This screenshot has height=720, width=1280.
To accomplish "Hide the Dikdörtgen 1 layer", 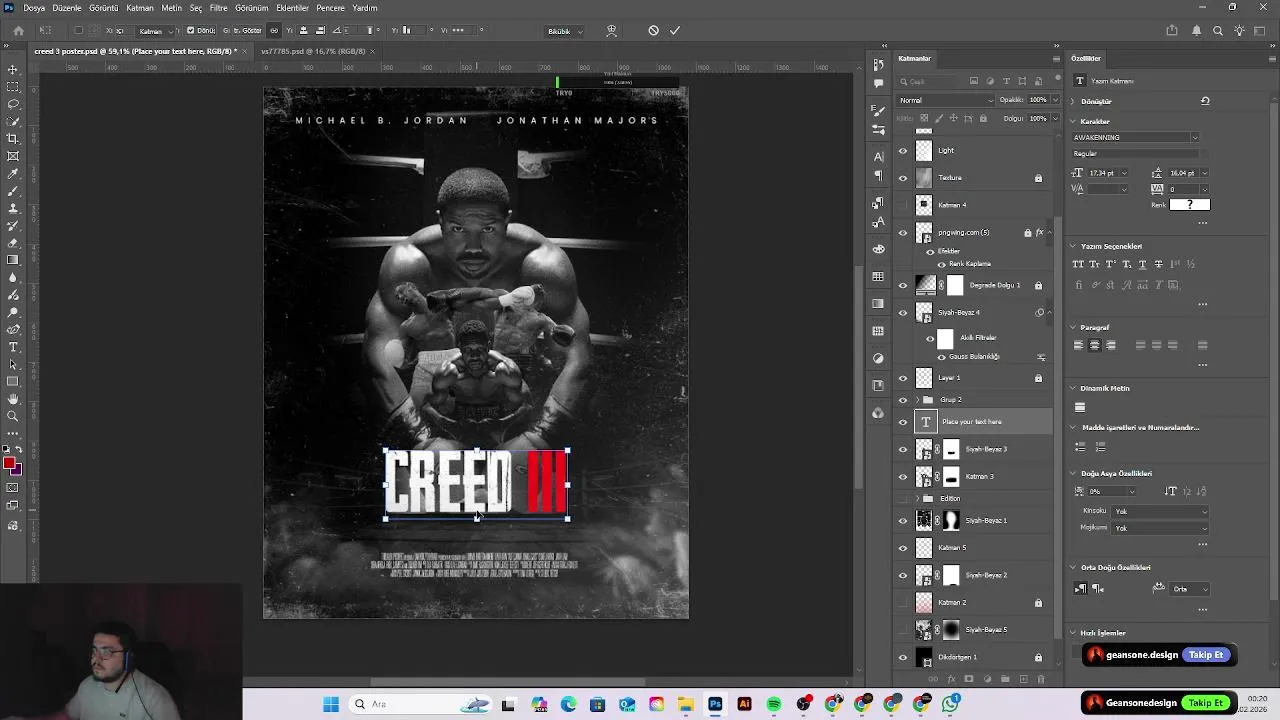I will click(x=903, y=657).
